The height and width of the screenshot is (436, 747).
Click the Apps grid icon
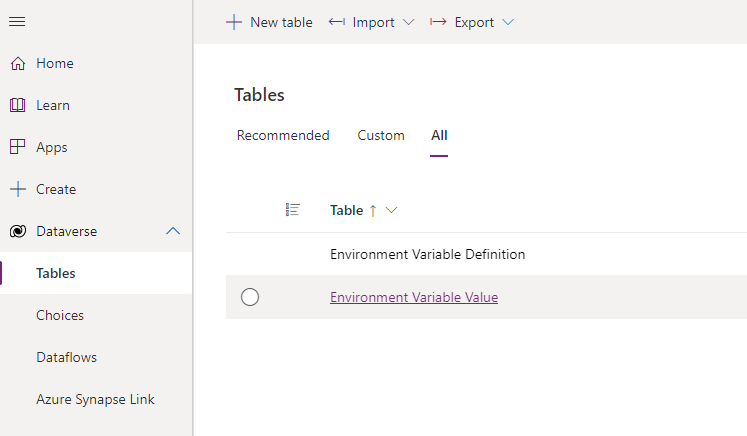(x=18, y=147)
